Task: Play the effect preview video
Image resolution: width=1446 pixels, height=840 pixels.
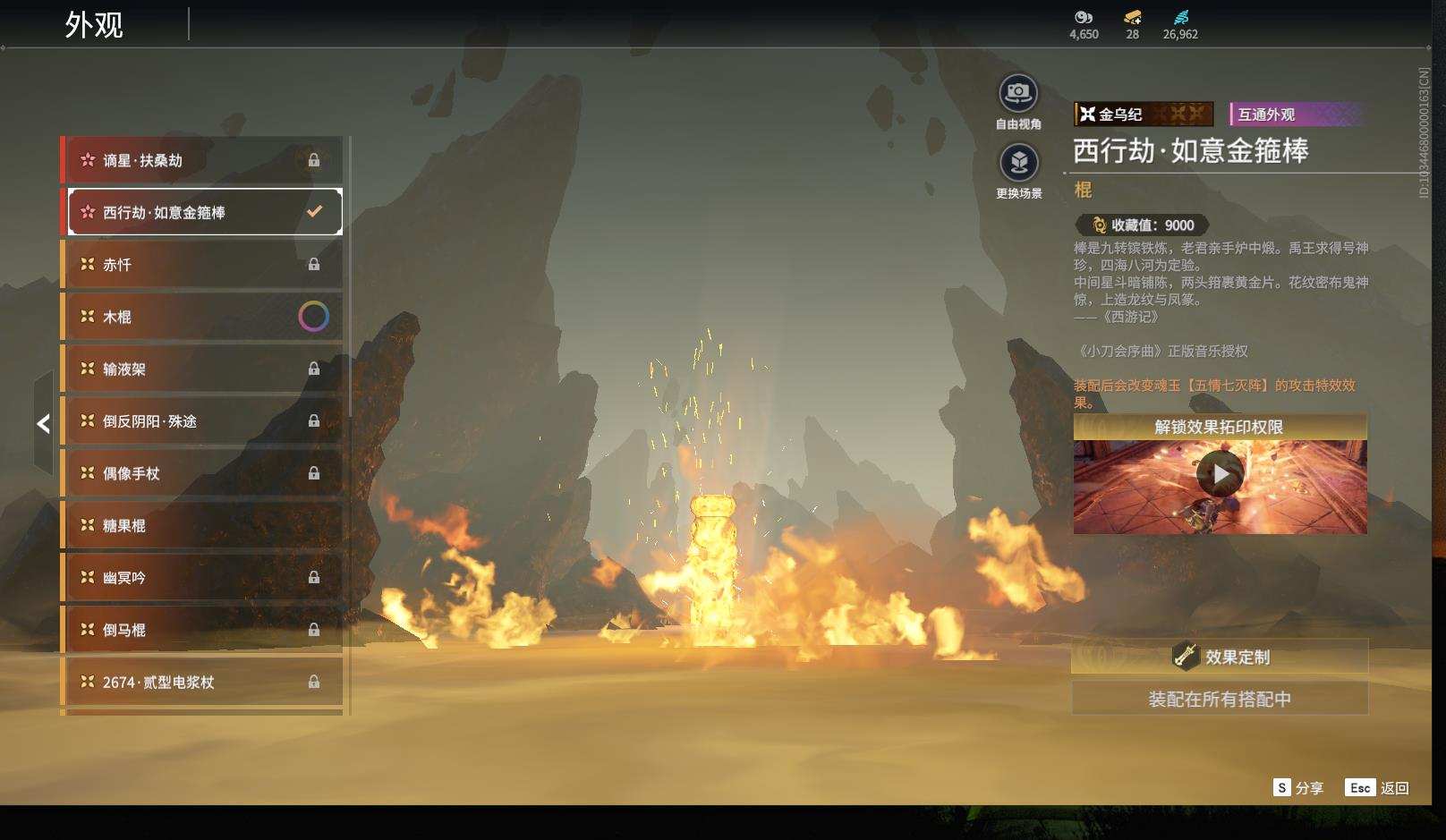Action: 1220,474
